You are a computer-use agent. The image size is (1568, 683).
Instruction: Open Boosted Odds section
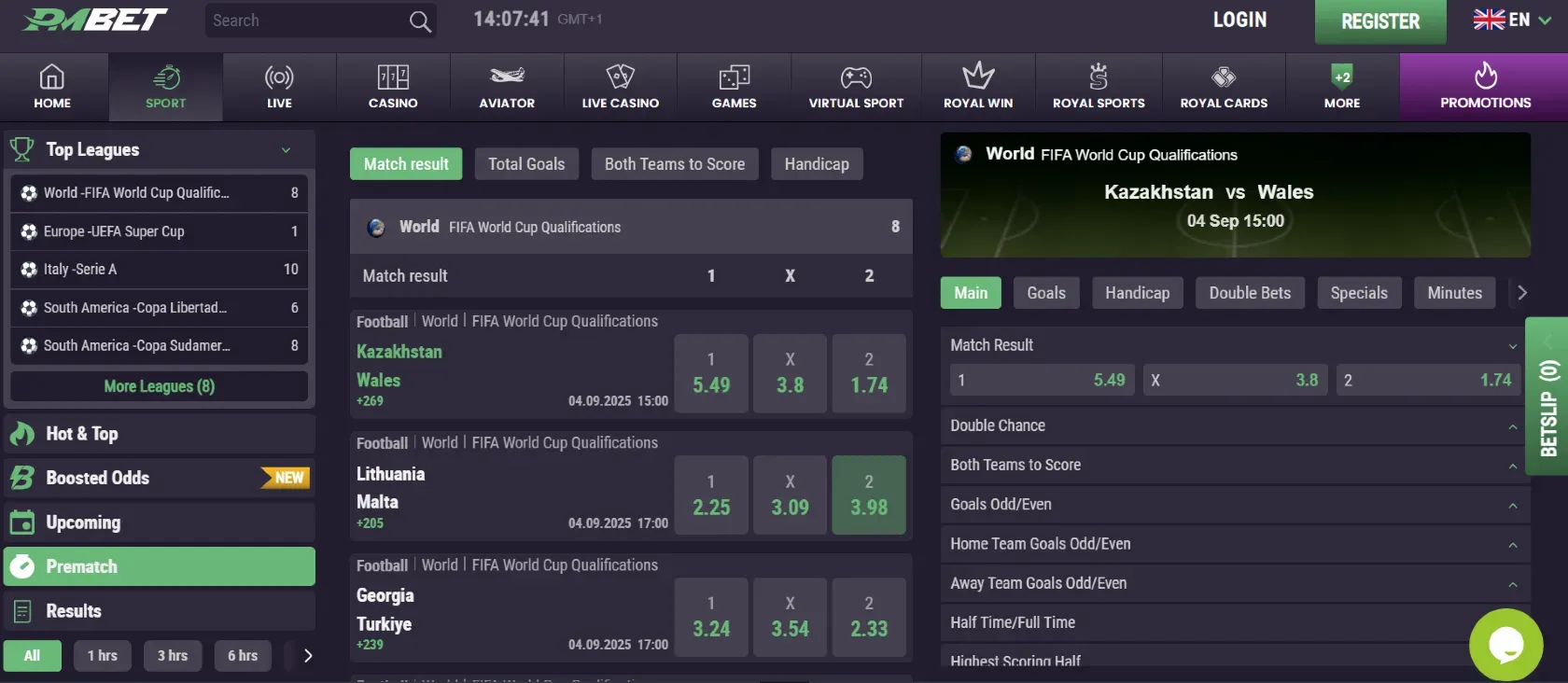coord(160,478)
